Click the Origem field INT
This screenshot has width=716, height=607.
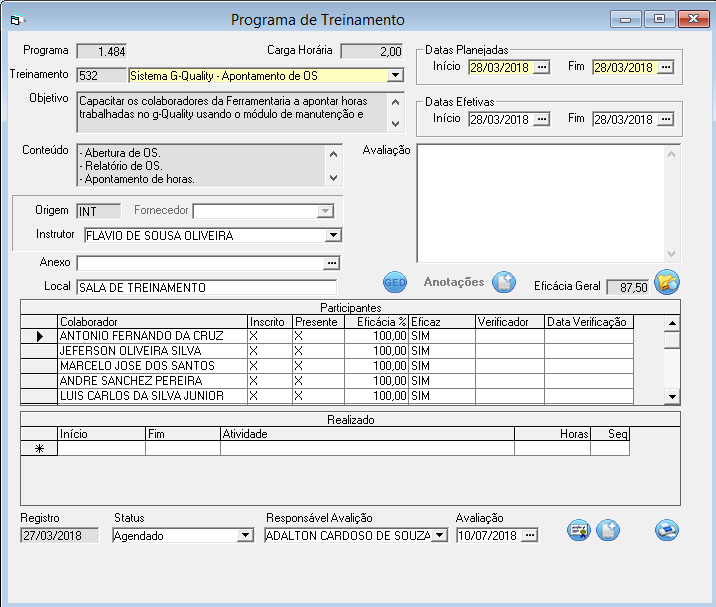99,211
